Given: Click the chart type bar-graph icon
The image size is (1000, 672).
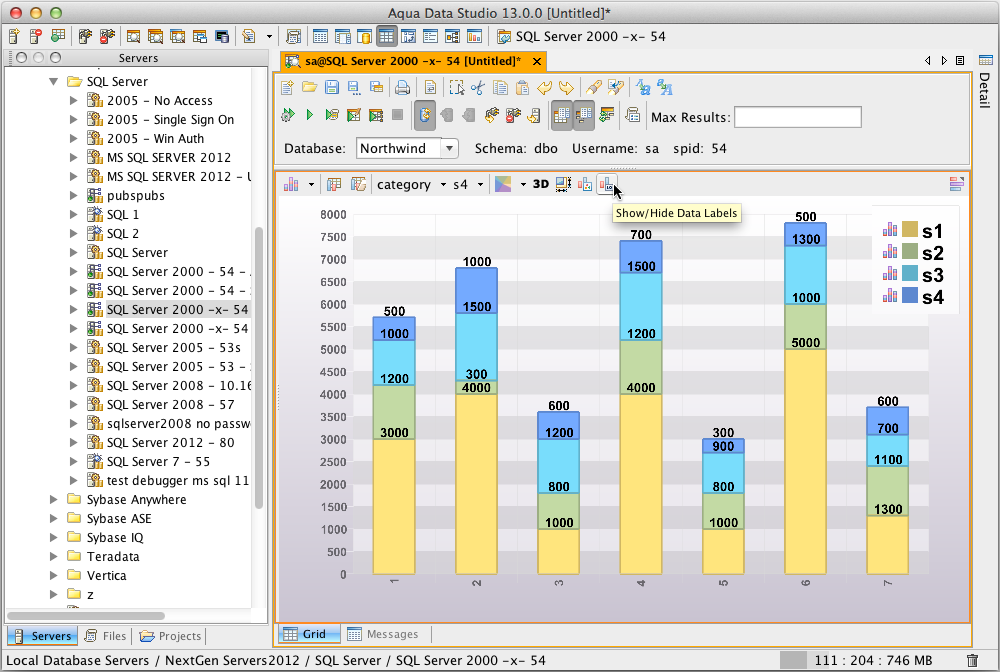Looking at the screenshot, I should coord(292,184).
